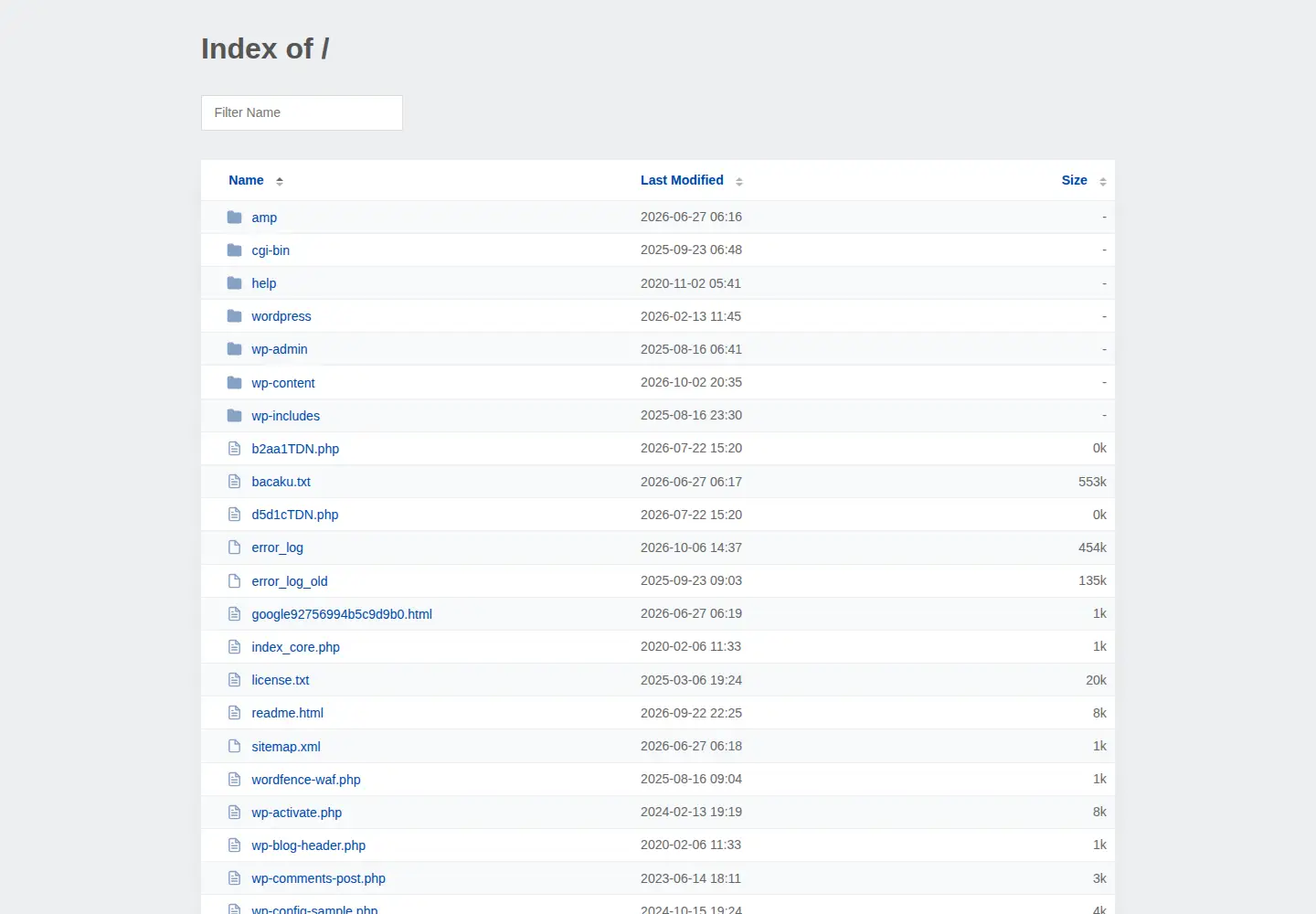1316x914 pixels.
Task: Click sort arrows beside Last Modified header
Action: tap(739, 181)
